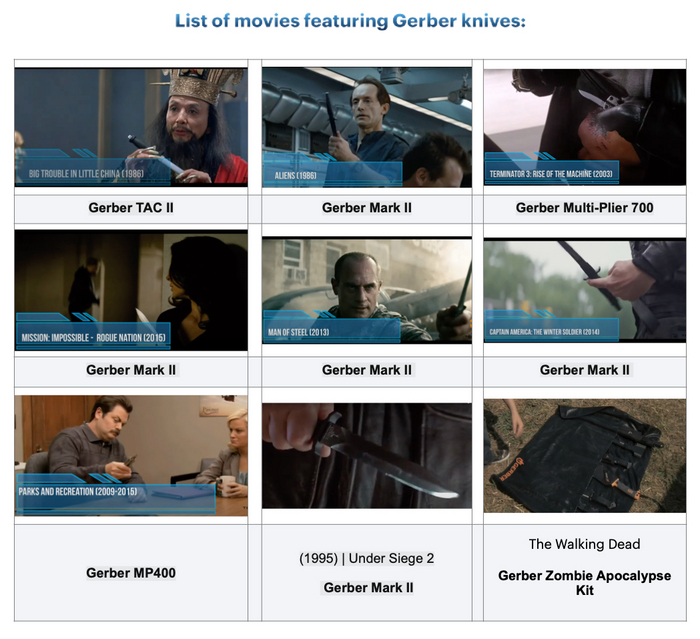The image size is (700, 639).
Task: Click the 'BIG TROUBLE IN LITTLE CHINA (1986)' banner
Action: 93,172
